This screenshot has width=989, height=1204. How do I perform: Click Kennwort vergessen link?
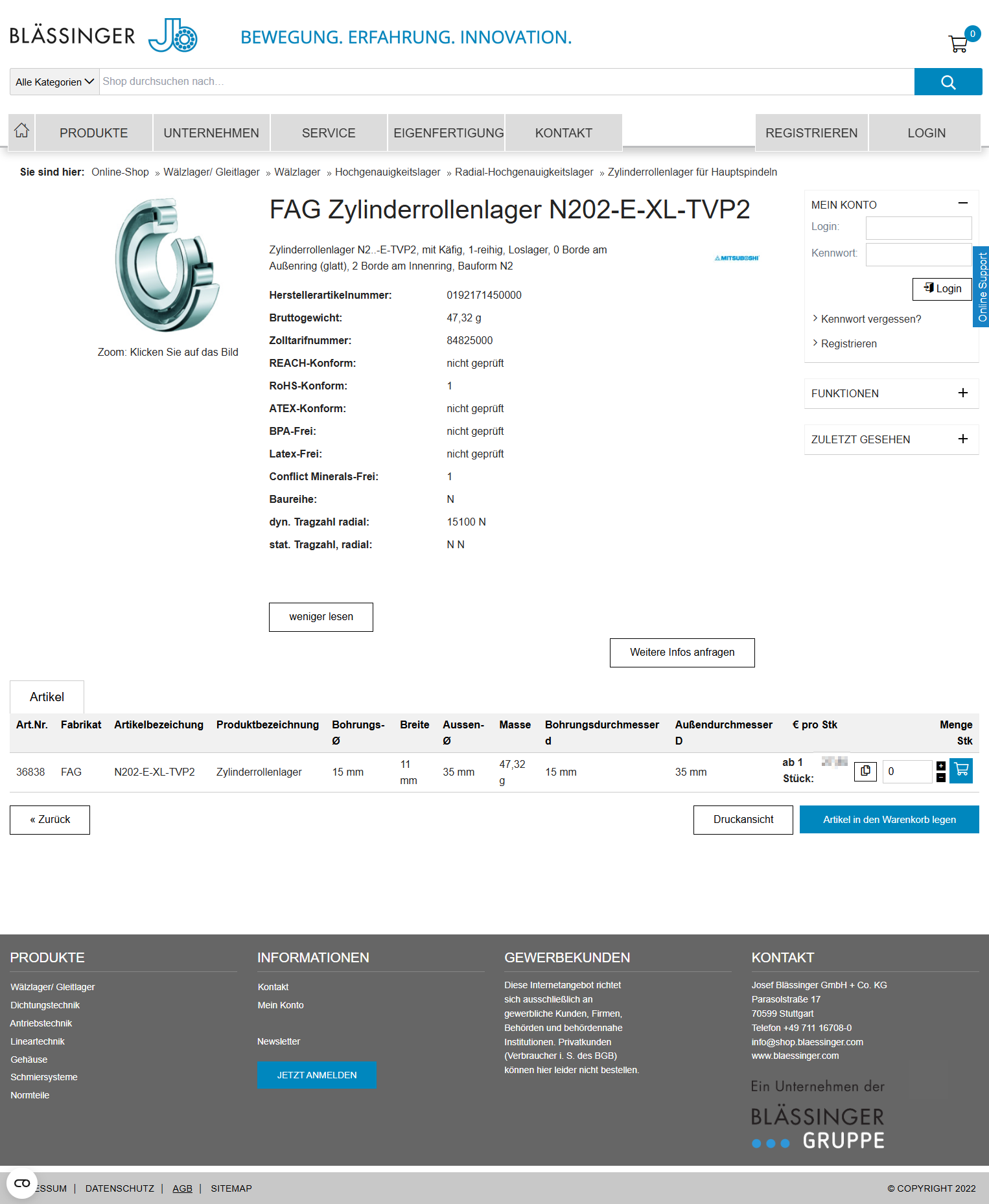click(x=870, y=319)
